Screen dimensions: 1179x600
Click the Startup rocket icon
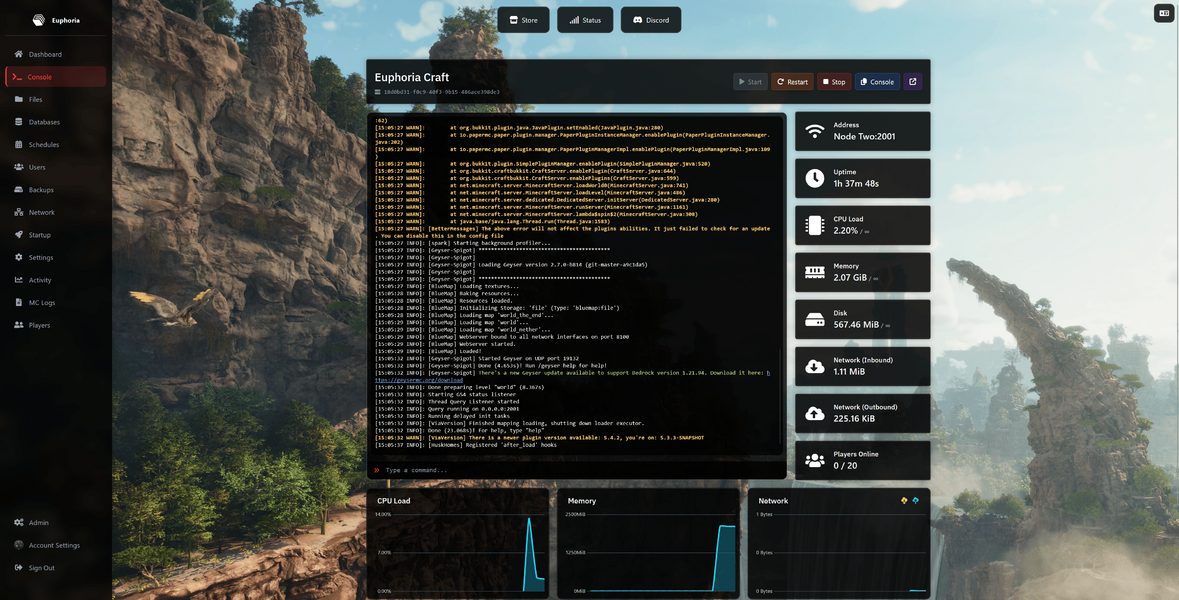tap(19, 235)
